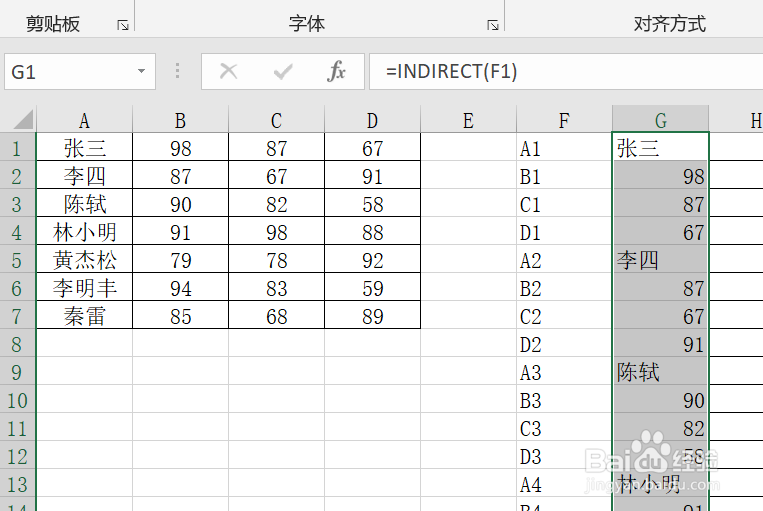763x511 pixels.
Task: Click the Enter checkmark formula button
Action: 283,72
